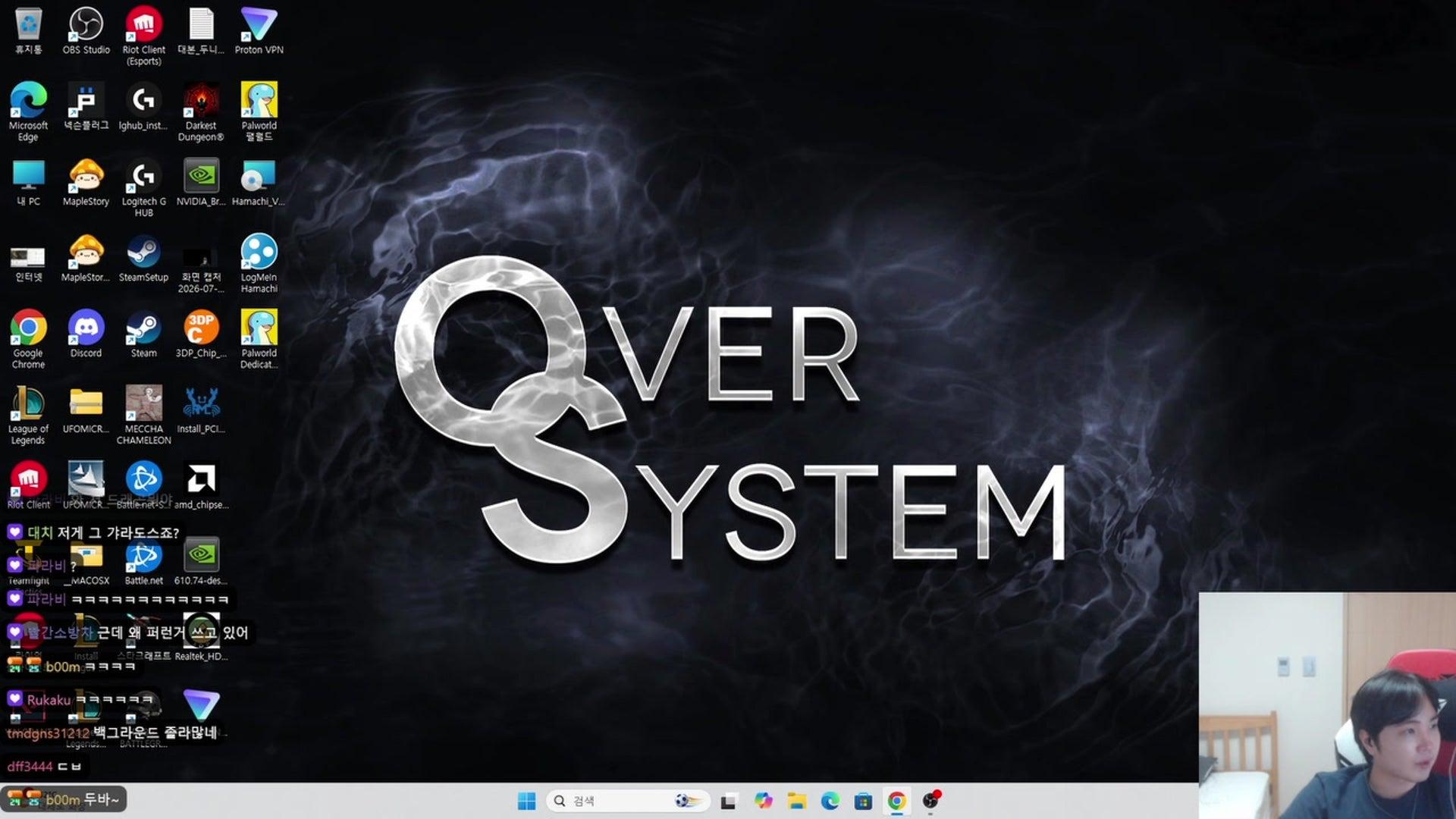1456x819 pixels.
Task: Open the Windows Start button
Action: tap(526, 801)
